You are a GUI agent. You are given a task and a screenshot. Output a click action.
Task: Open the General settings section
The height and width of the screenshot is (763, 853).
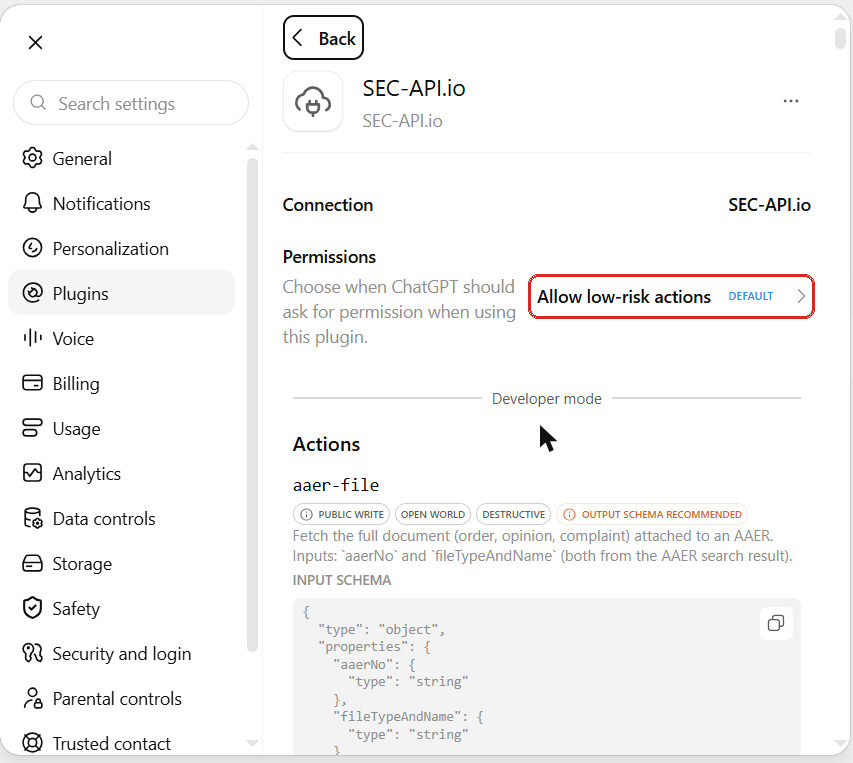pyautogui.click(x=121, y=158)
